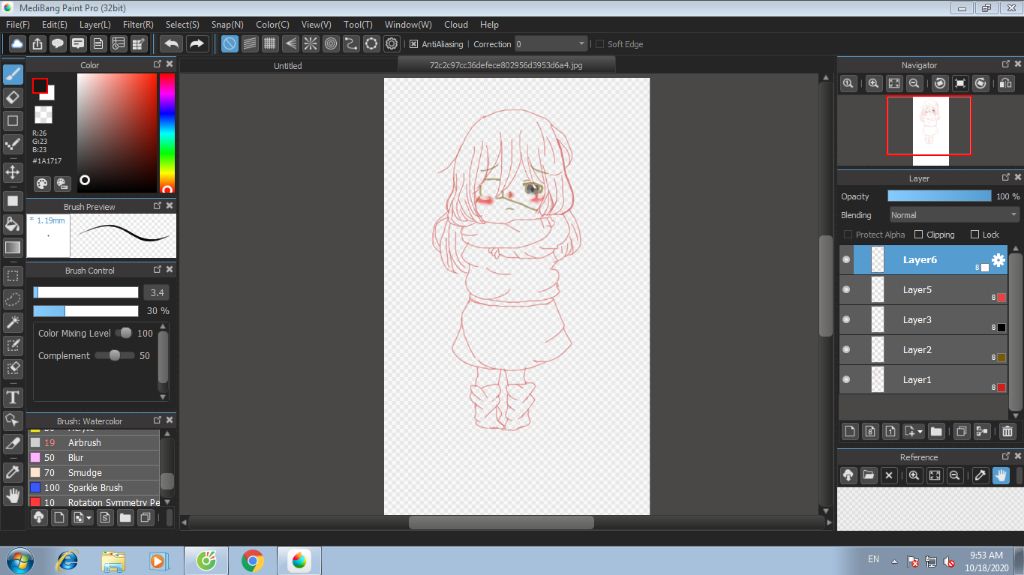Enable the layer Lock checkbox
Image resolution: width=1024 pixels, height=575 pixels.
(974, 235)
